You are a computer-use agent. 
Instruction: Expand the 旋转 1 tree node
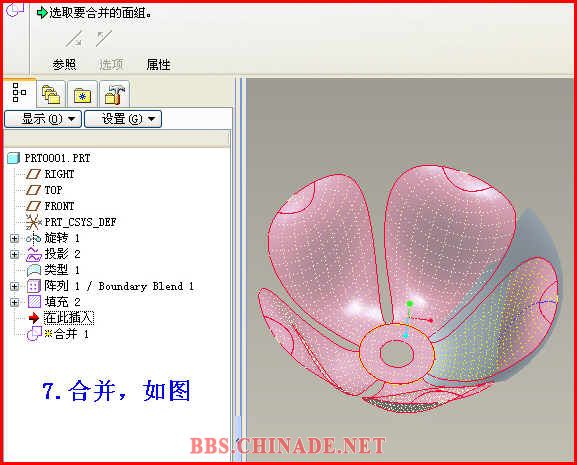[x=14, y=239]
